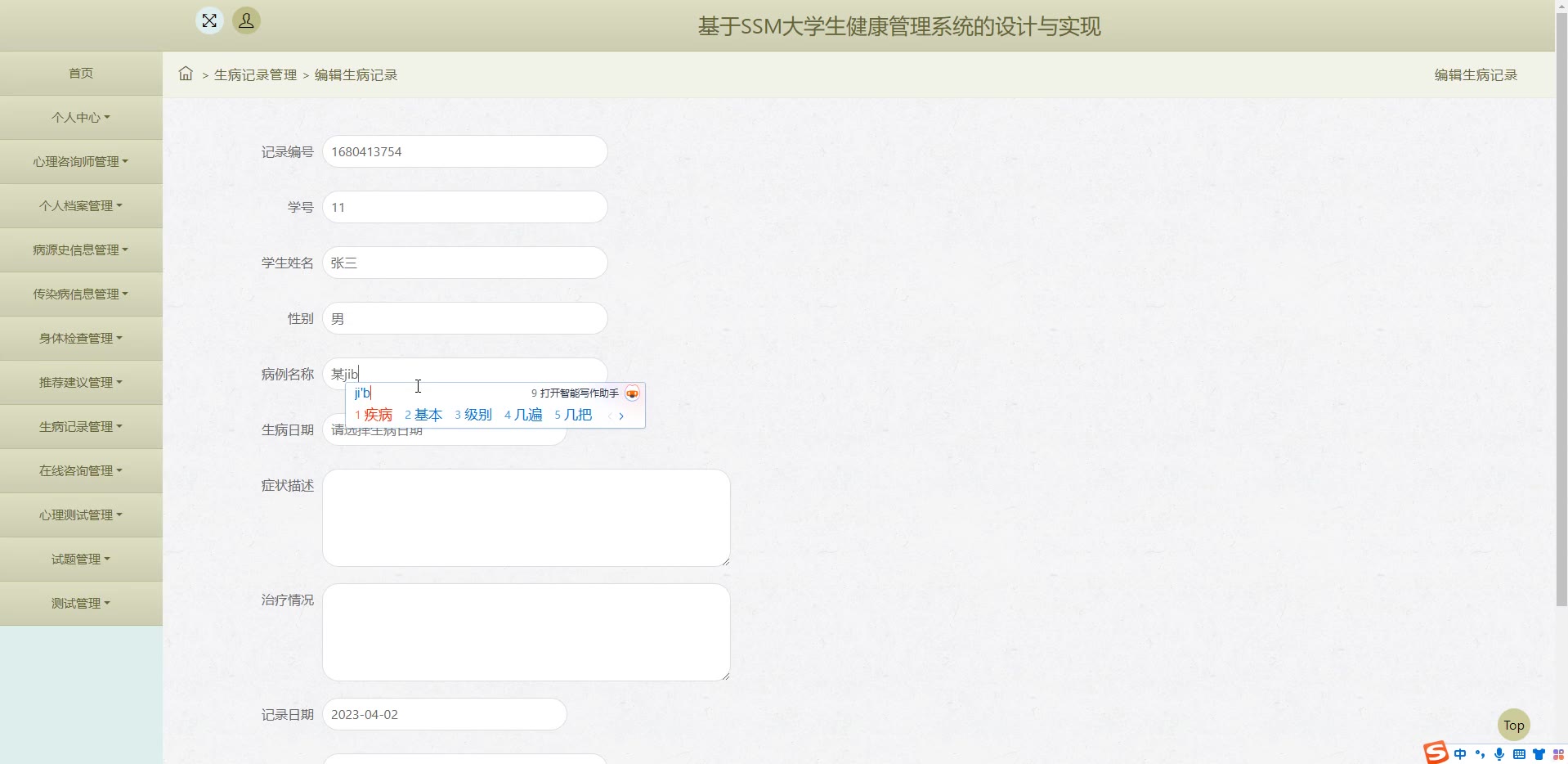Expand the 推荐建议管理 menu
1568x764 pixels.
(x=81, y=382)
